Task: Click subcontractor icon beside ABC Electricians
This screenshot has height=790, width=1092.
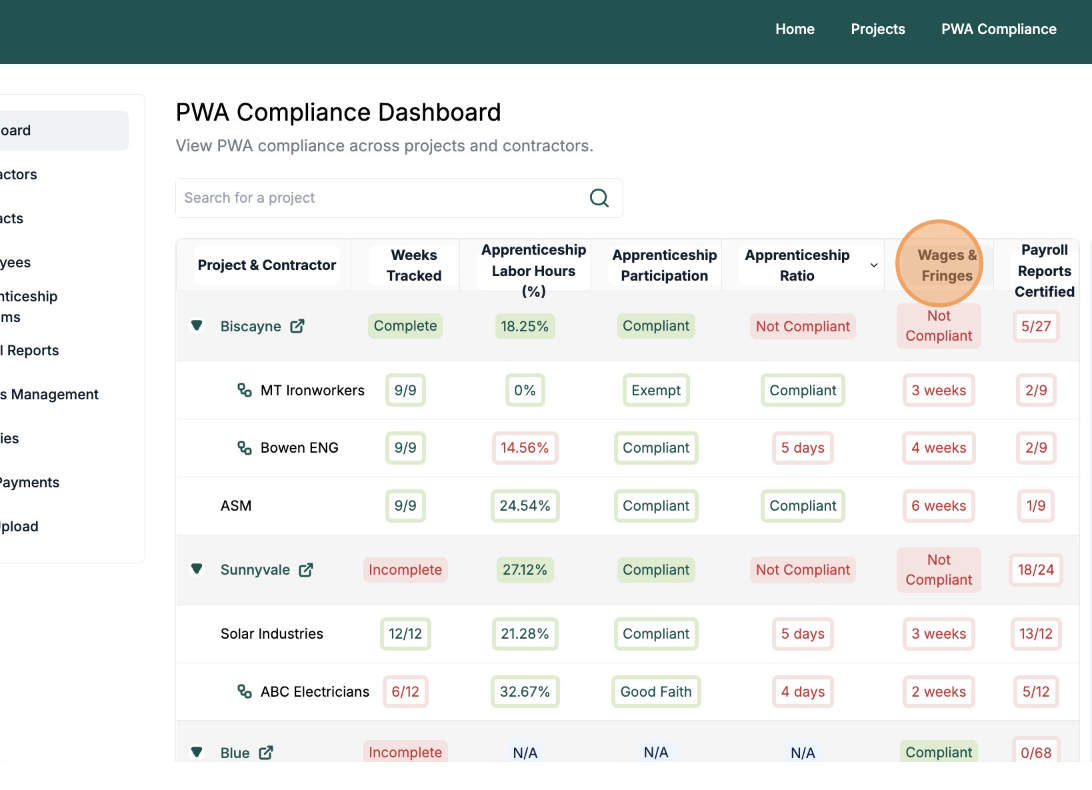Action: (x=244, y=692)
